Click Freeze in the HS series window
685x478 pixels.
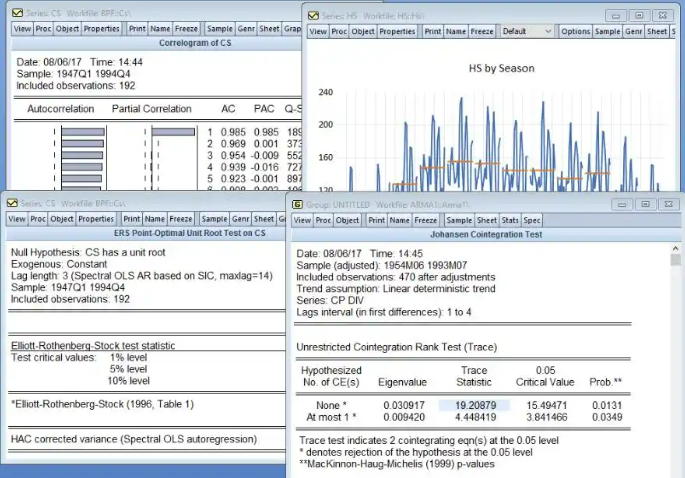pyautogui.click(x=482, y=31)
